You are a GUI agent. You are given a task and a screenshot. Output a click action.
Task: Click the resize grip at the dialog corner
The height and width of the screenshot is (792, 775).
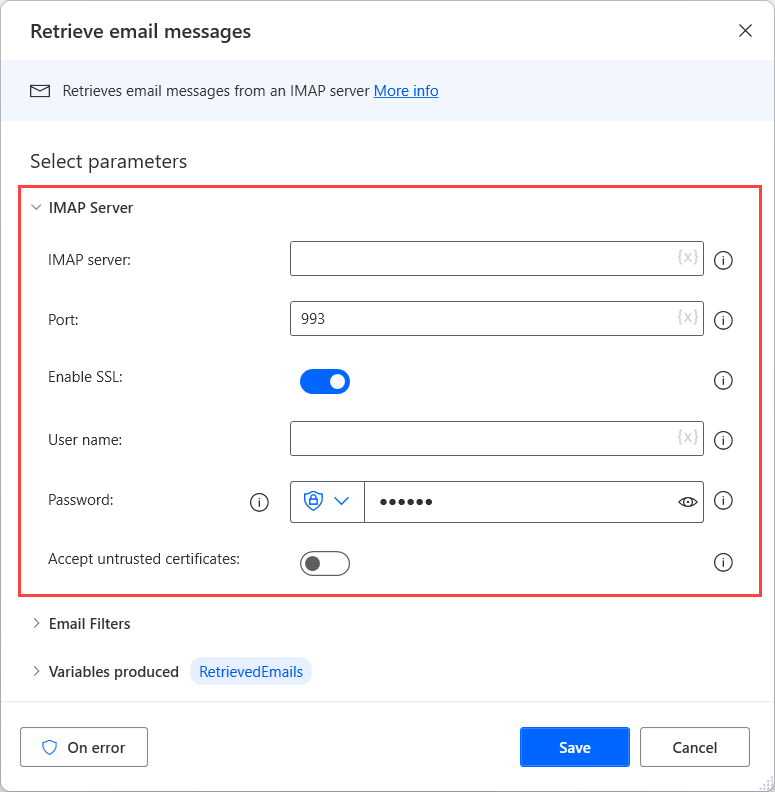pos(767,784)
